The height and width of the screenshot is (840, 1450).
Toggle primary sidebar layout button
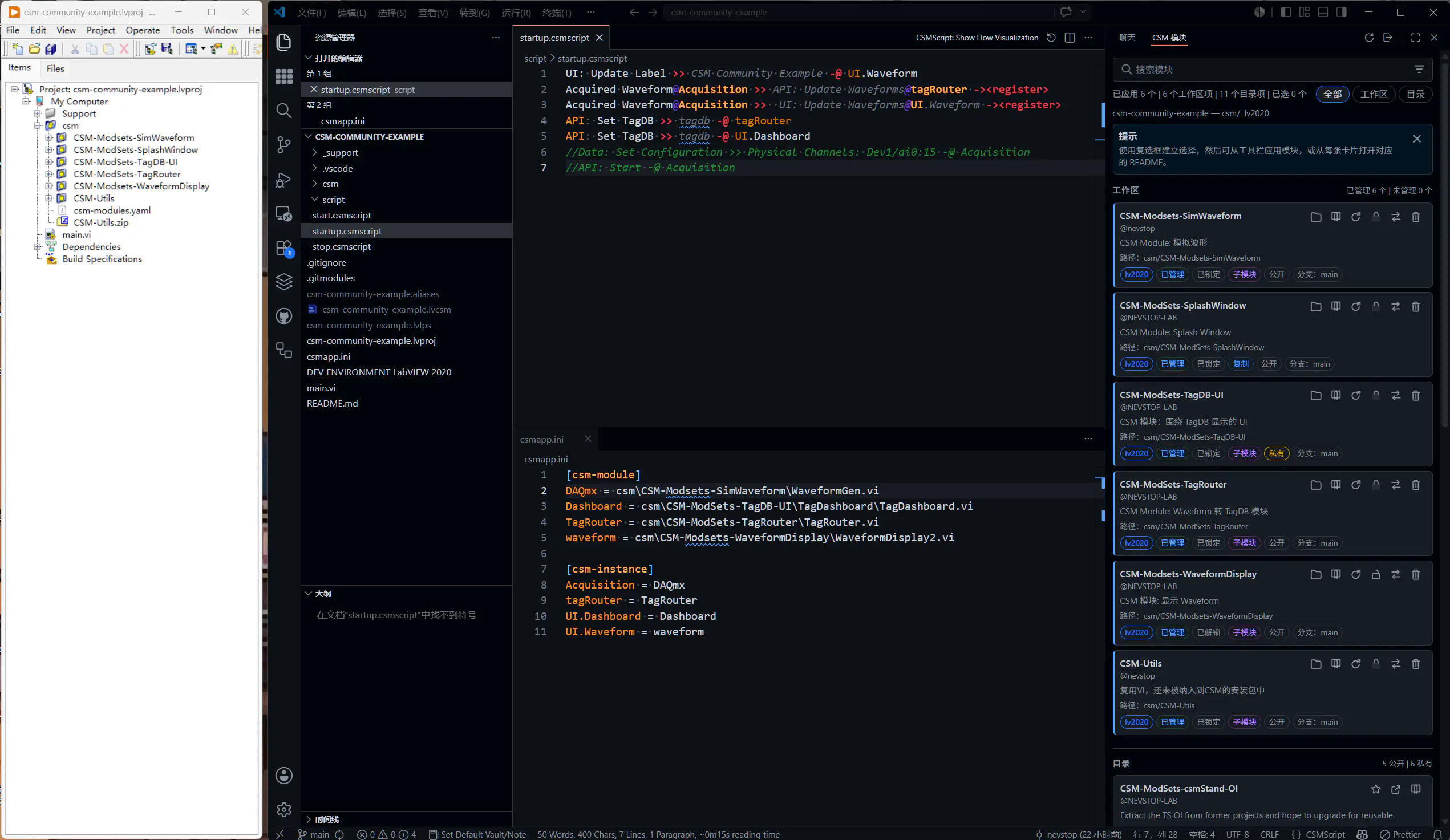[x=1286, y=12]
